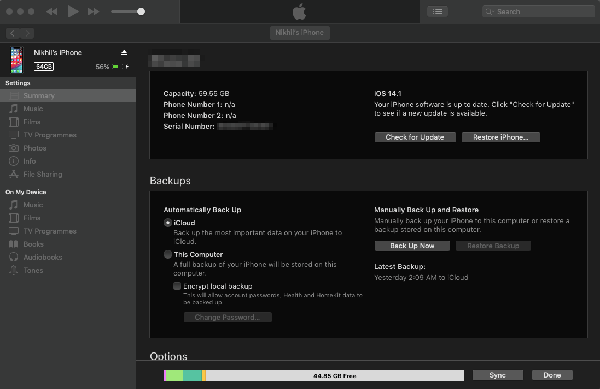The image size is (600, 389).
Task: Eject Nikhil's iPhone
Action: (124, 52)
